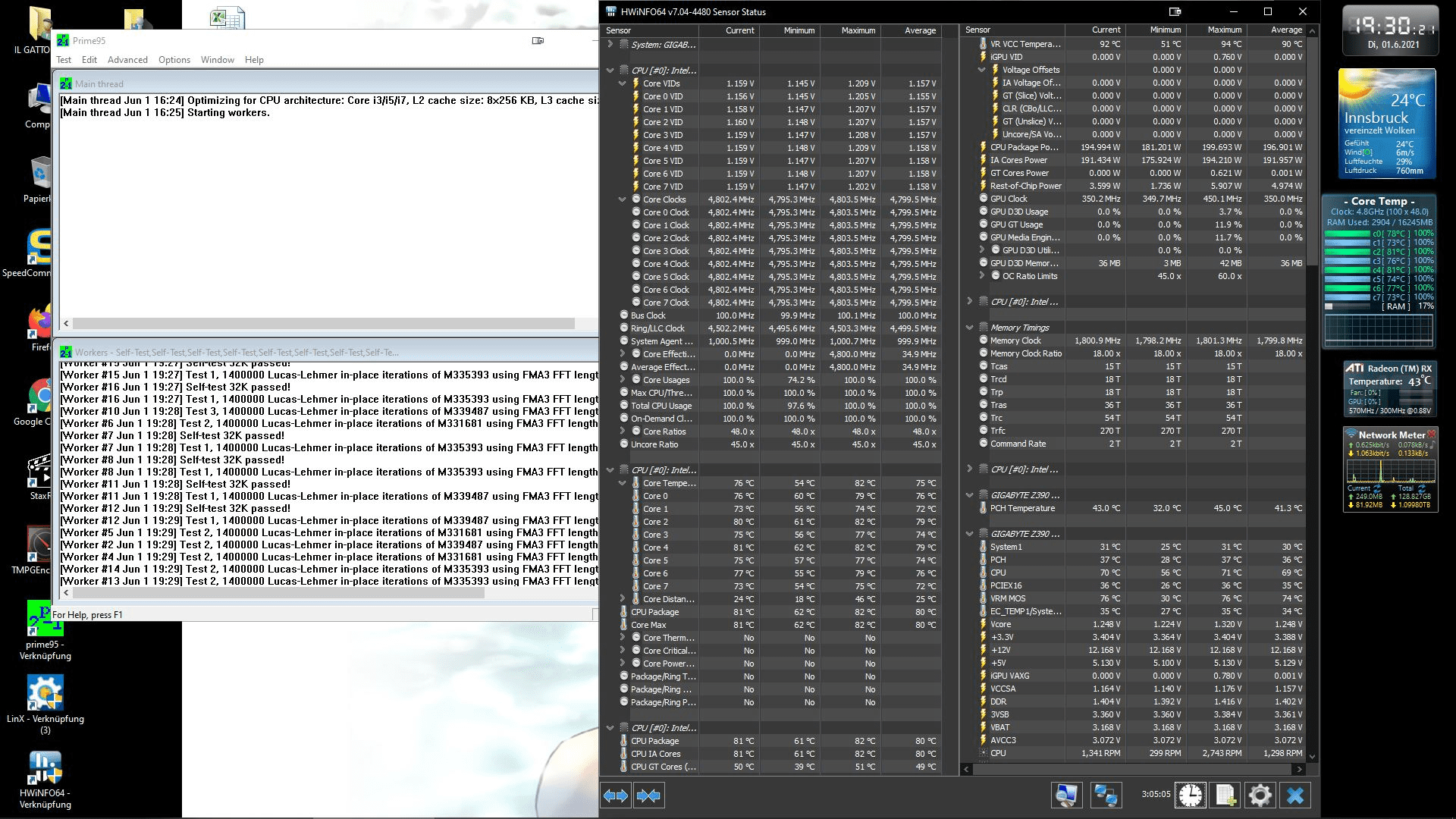Start HWiNFO logging file icon
Screen dimensions: 1456x819
pos(1225,795)
